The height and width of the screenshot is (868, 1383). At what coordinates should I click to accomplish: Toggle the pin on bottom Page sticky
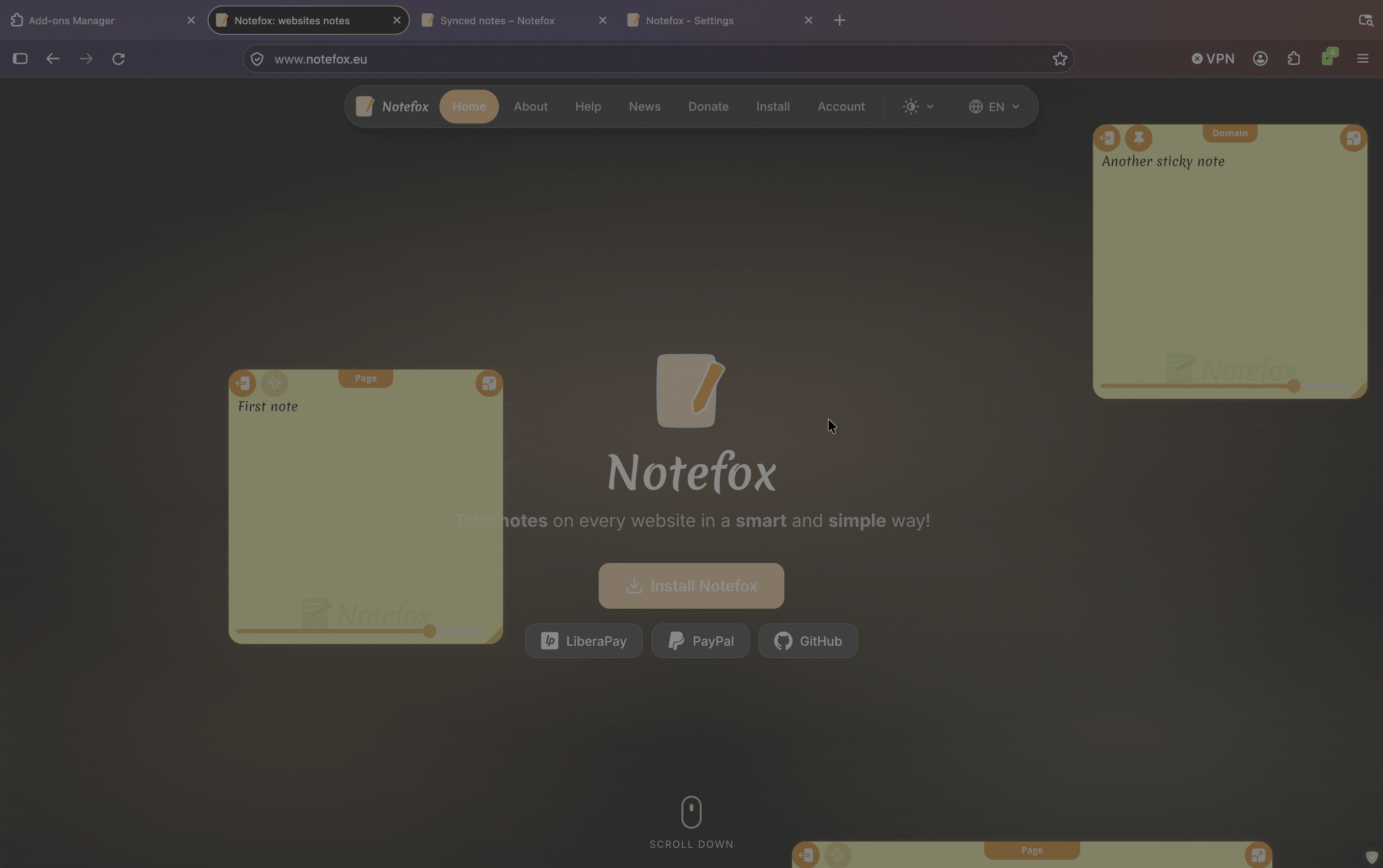(x=838, y=855)
